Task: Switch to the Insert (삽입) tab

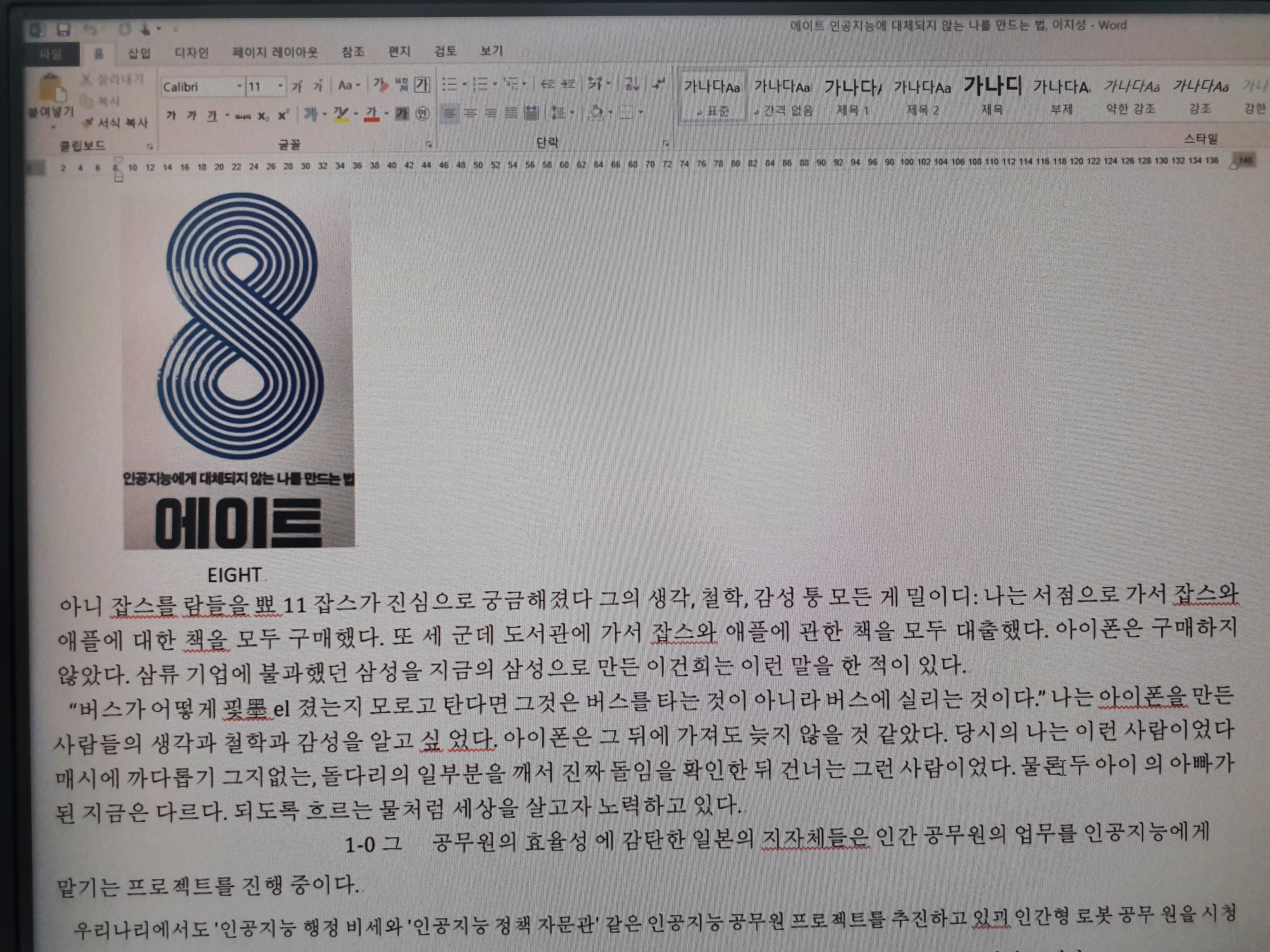Action: 139,54
